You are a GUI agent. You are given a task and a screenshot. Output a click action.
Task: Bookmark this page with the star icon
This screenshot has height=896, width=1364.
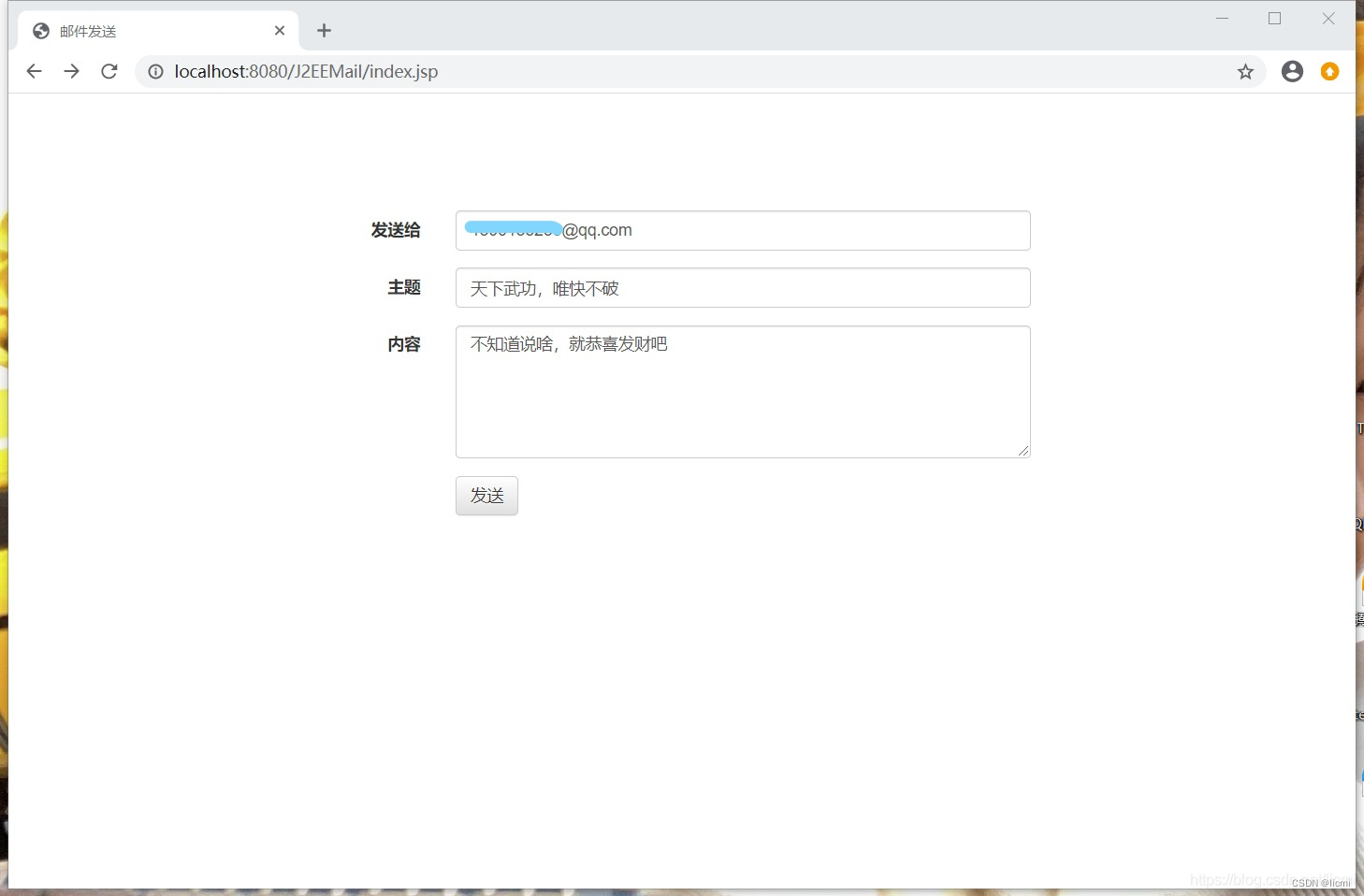coord(1245,71)
